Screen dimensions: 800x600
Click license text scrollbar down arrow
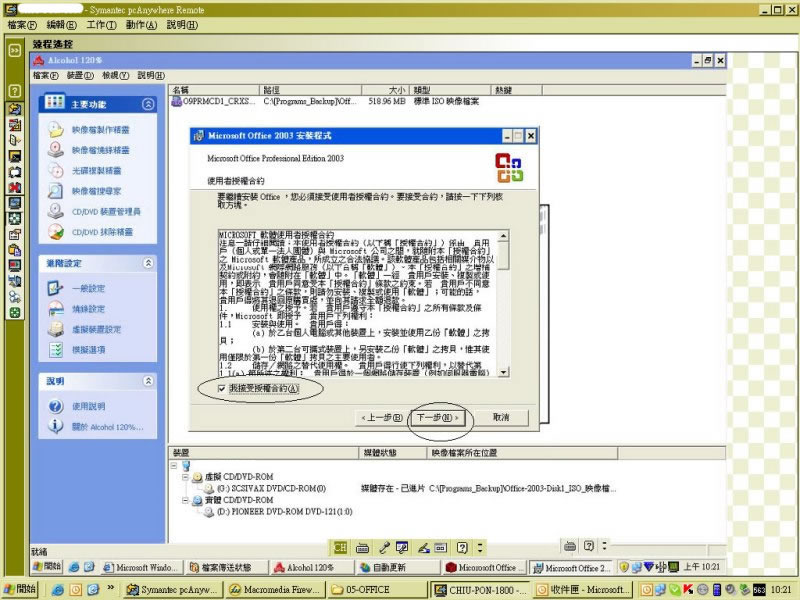504,372
